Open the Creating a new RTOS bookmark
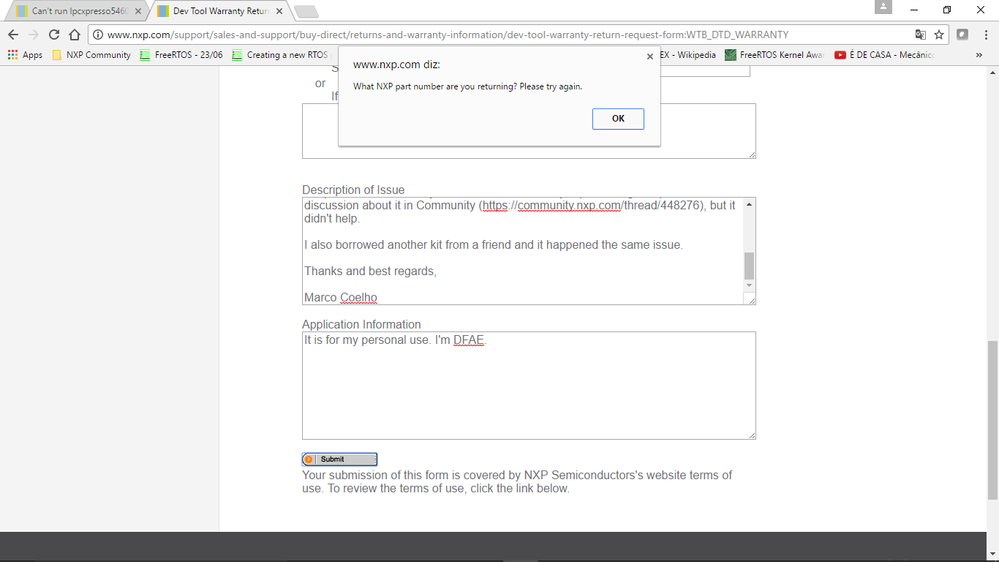Screen dimensions: 999x562 280,55
